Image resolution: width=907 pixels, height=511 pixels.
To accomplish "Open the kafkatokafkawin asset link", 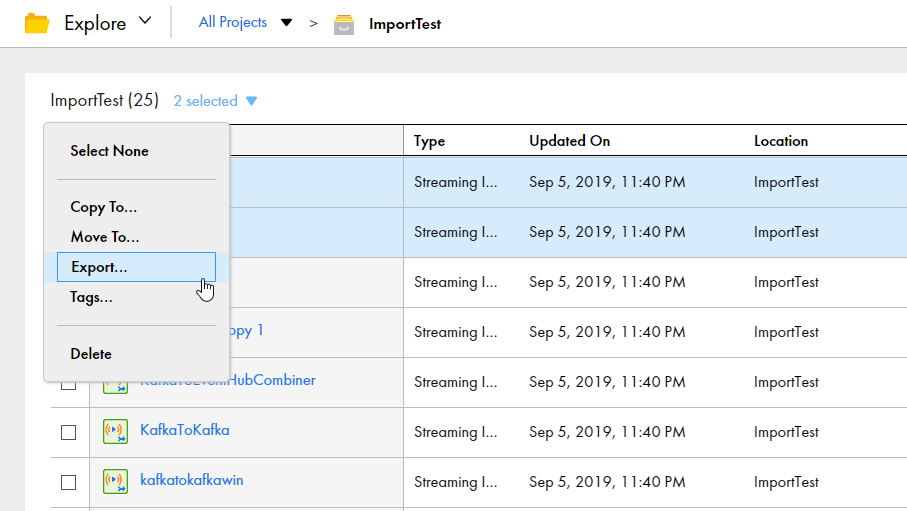I will (191, 480).
